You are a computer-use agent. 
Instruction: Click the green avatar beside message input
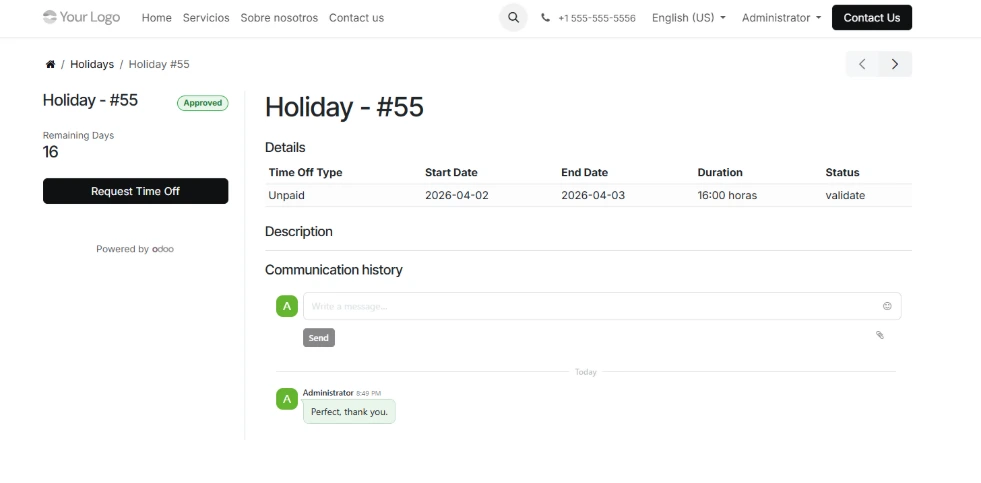tap(287, 306)
